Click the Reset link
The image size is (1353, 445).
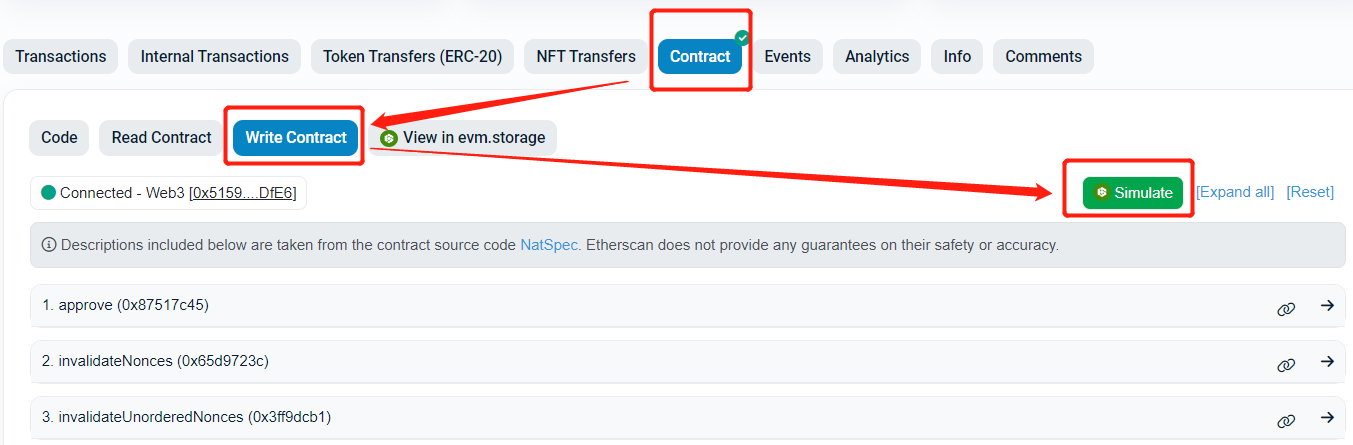point(1310,192)
